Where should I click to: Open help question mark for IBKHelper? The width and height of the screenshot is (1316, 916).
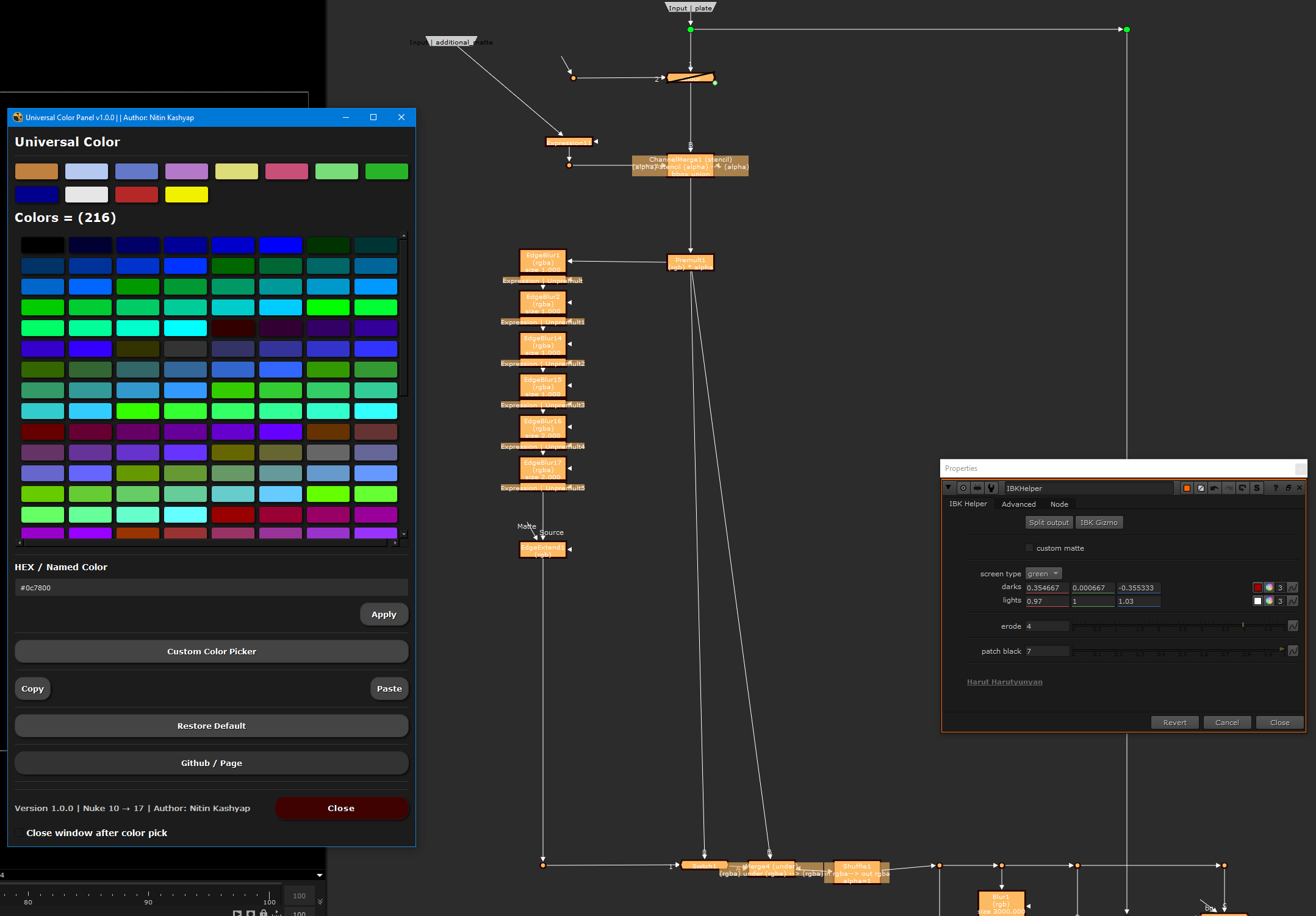click(1275, 488)
